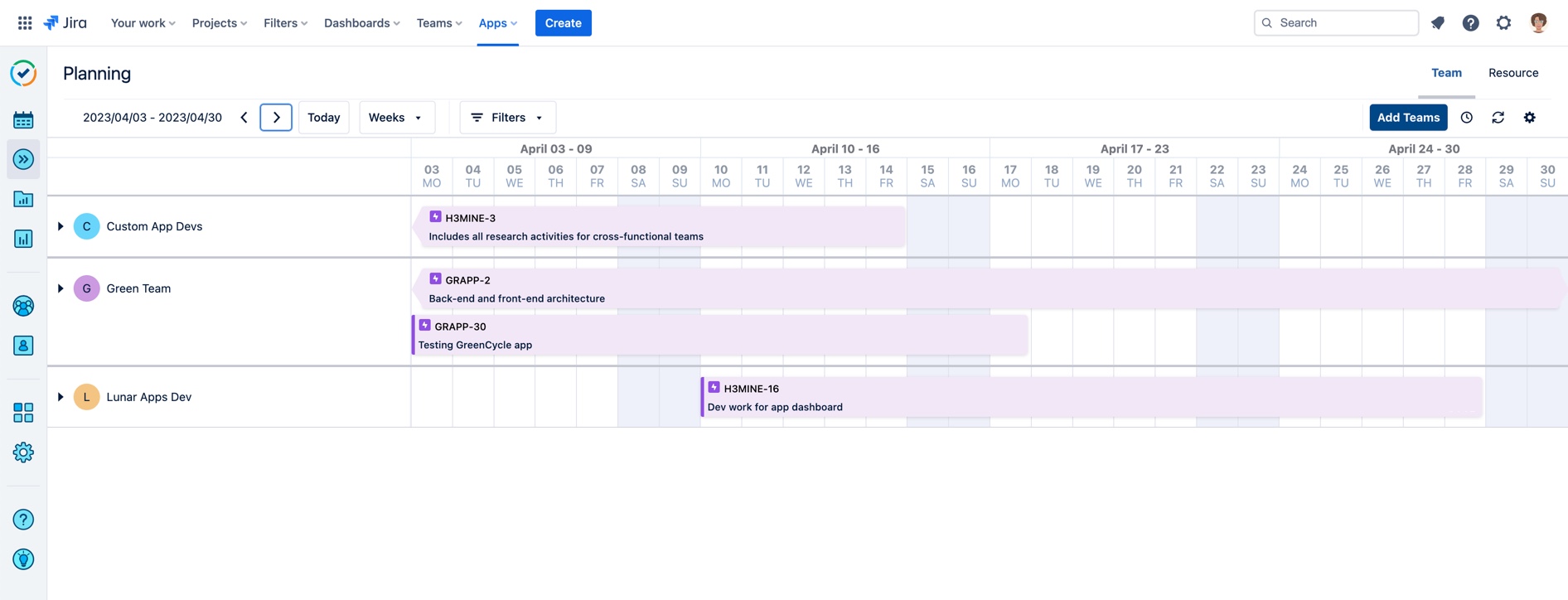1568x600 pixels.
Task: Open the Projects menu
Action: (x=219, y=23)
